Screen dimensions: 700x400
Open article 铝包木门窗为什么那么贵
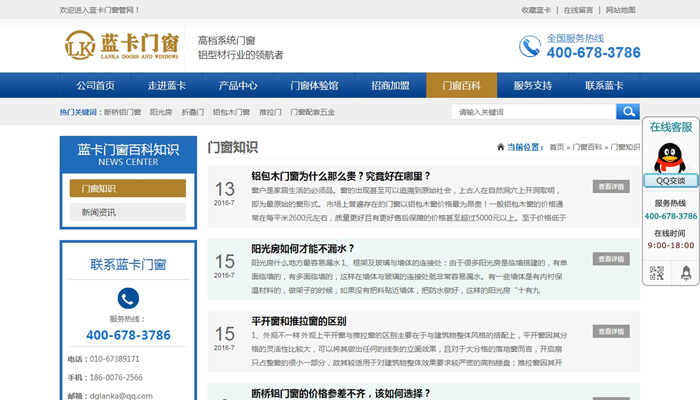pyautogui.click(x=341, y=176)
